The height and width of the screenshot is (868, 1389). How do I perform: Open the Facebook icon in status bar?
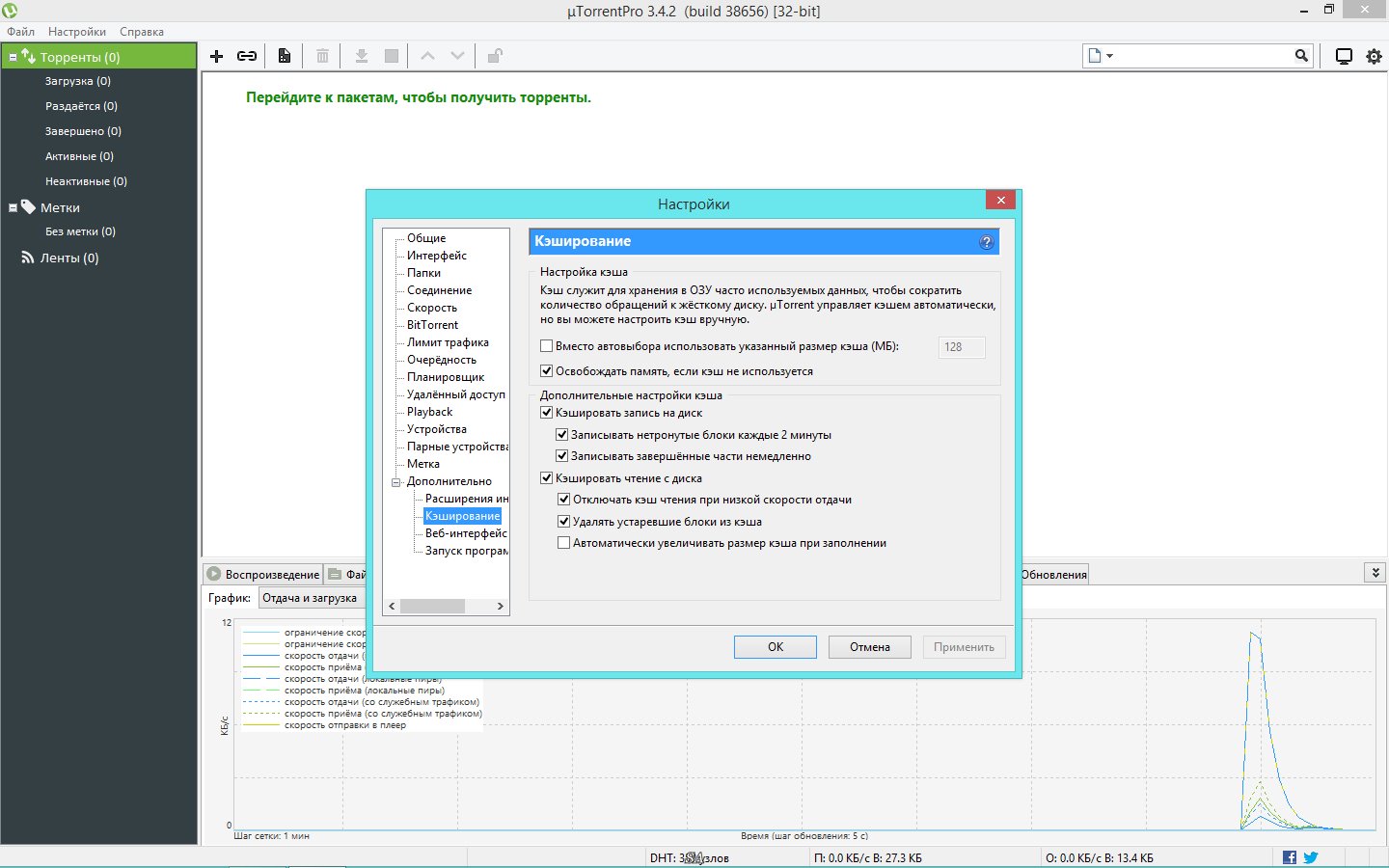[1290, 857]
